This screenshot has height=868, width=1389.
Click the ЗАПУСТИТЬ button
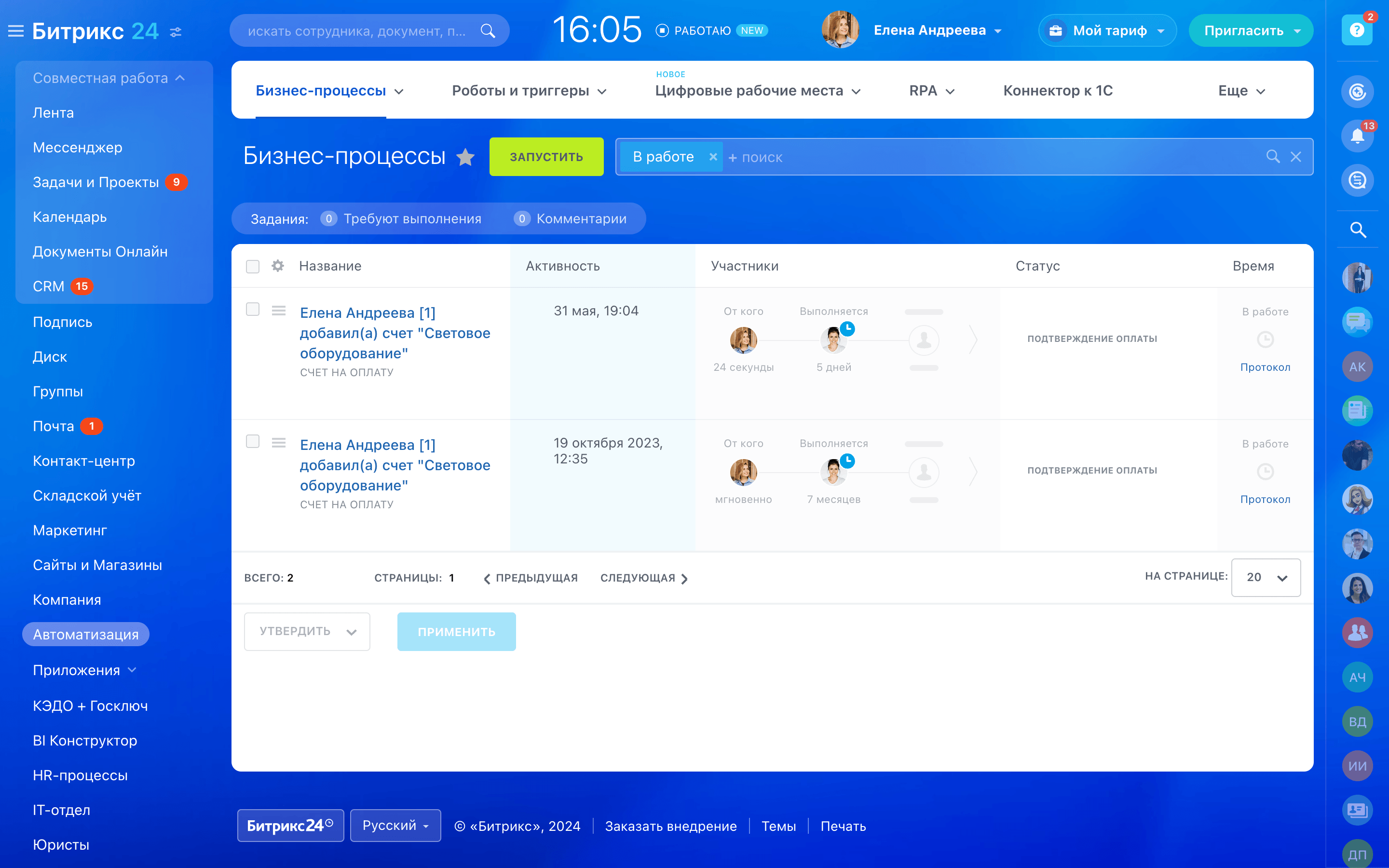coord(546,157)
